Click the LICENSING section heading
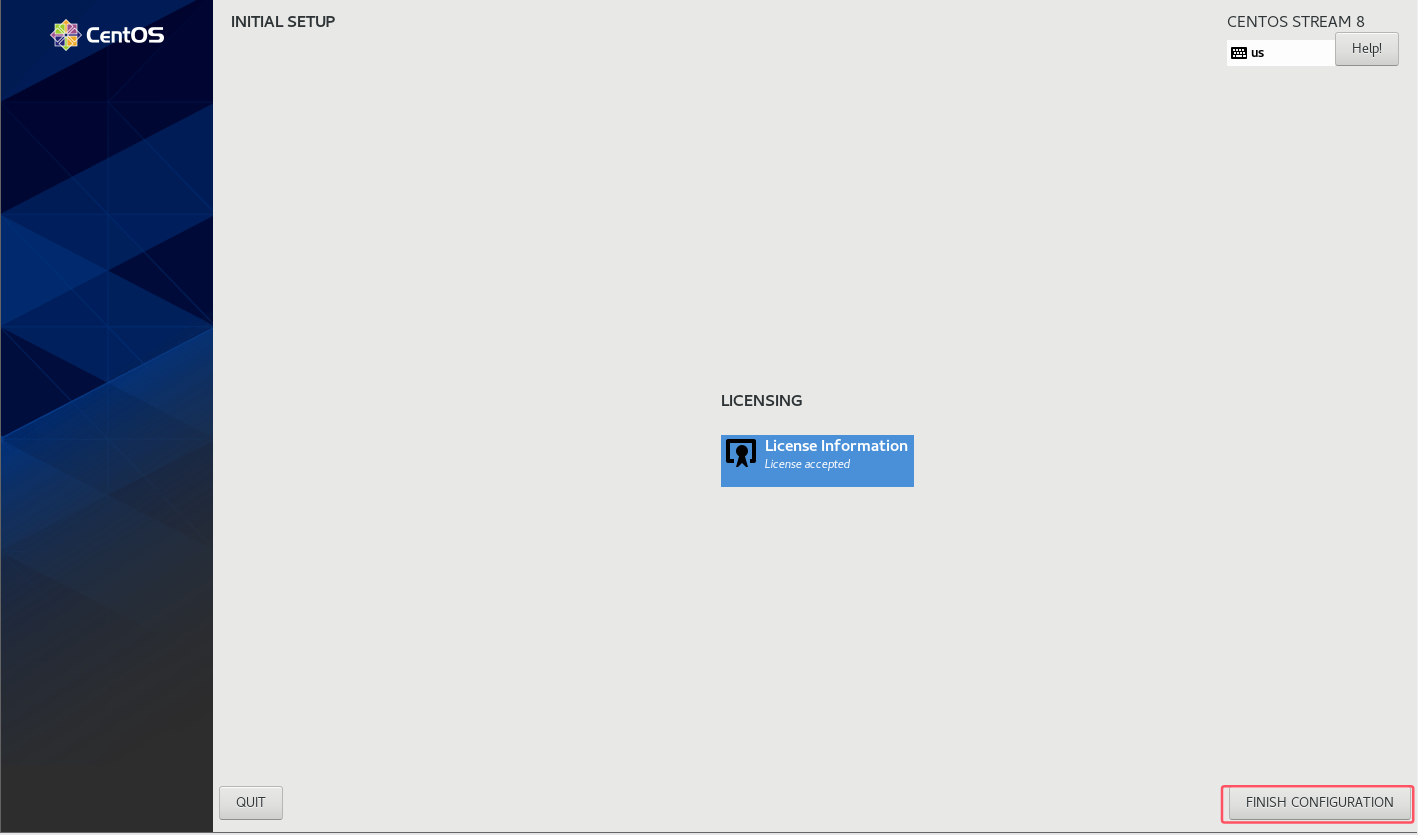 761,401
